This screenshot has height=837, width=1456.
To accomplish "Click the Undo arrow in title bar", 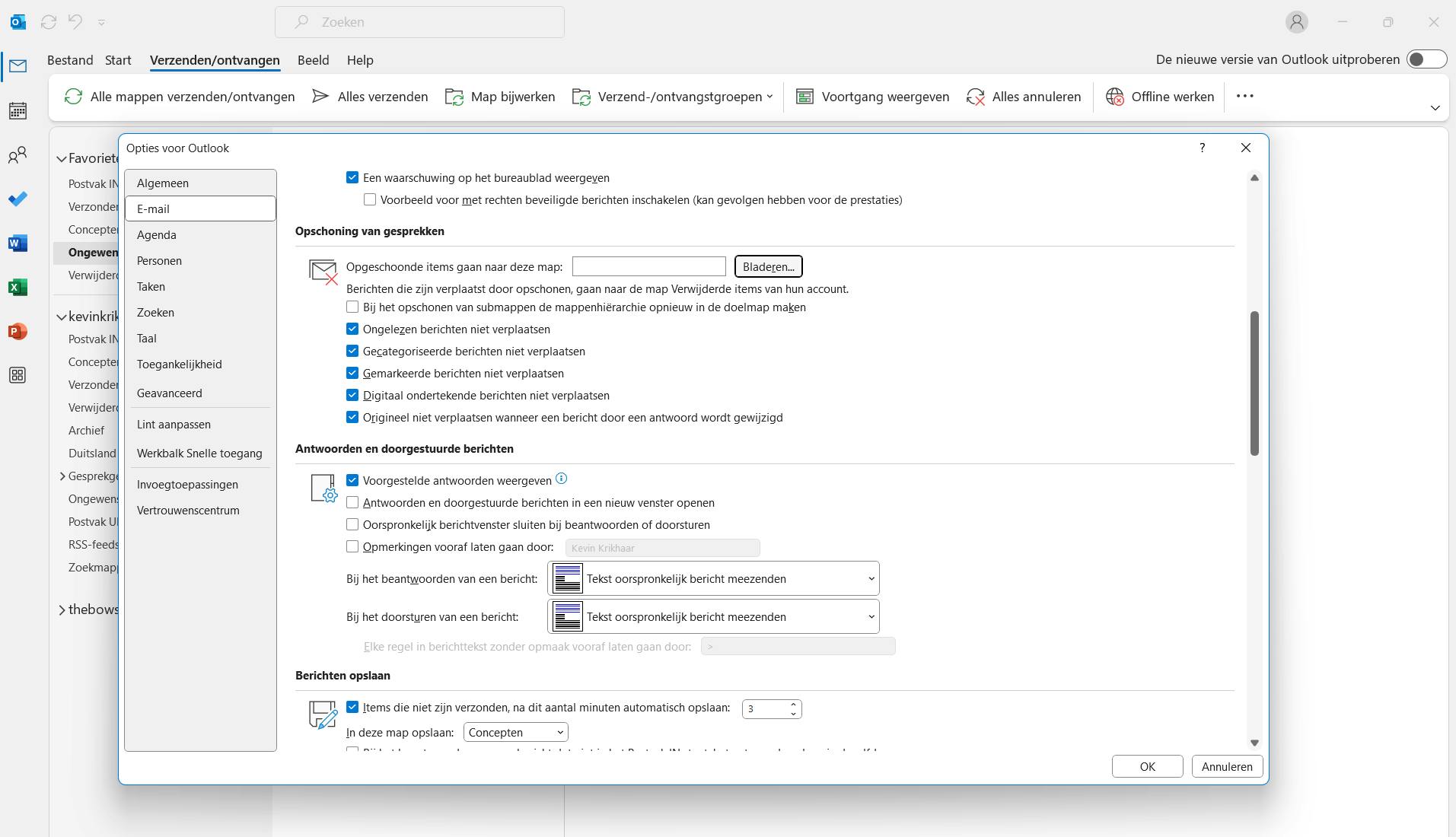I will pyautogui.click(x=75, y=21).
